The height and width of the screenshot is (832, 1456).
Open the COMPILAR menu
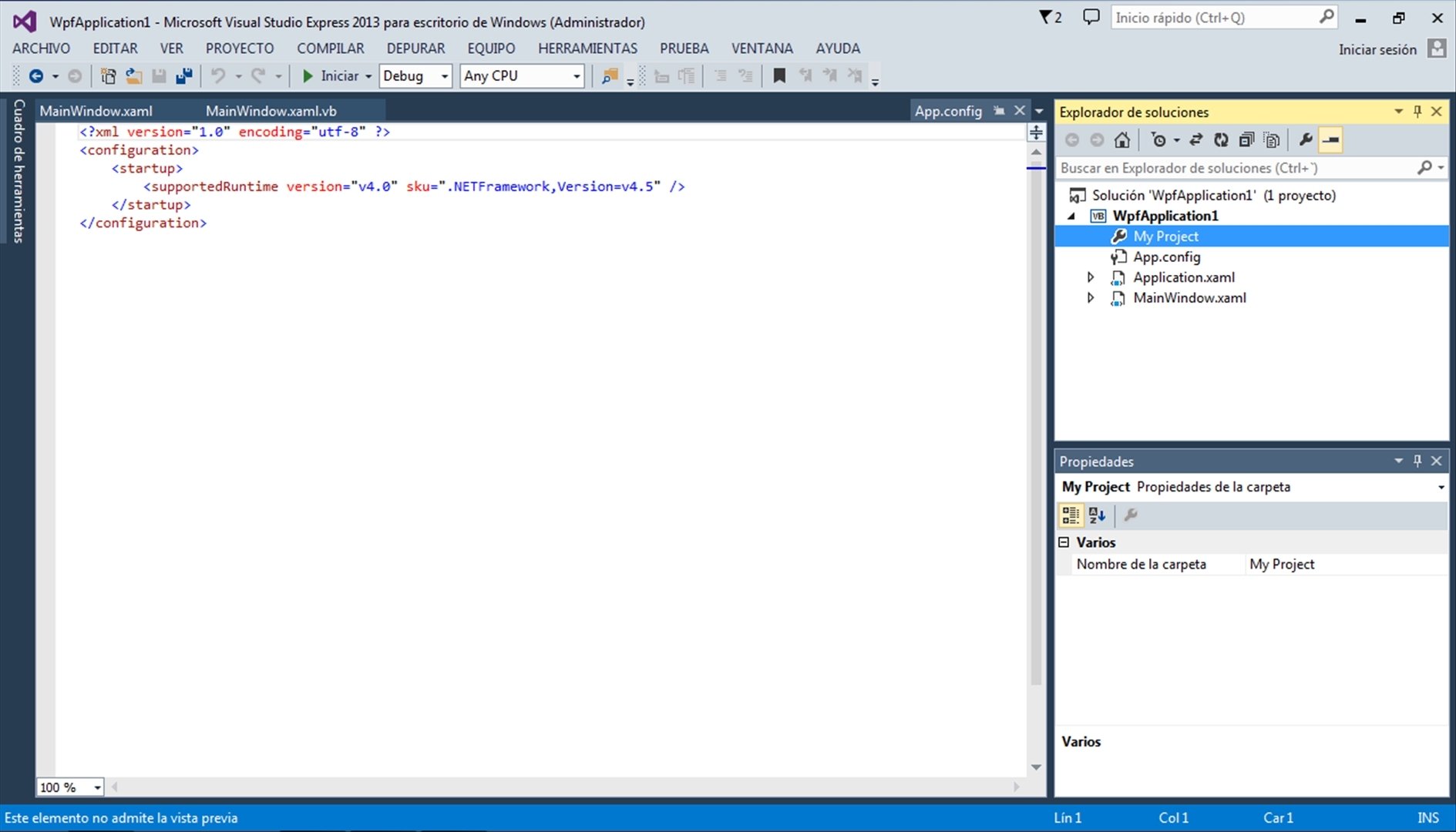[x=331, y=48]
